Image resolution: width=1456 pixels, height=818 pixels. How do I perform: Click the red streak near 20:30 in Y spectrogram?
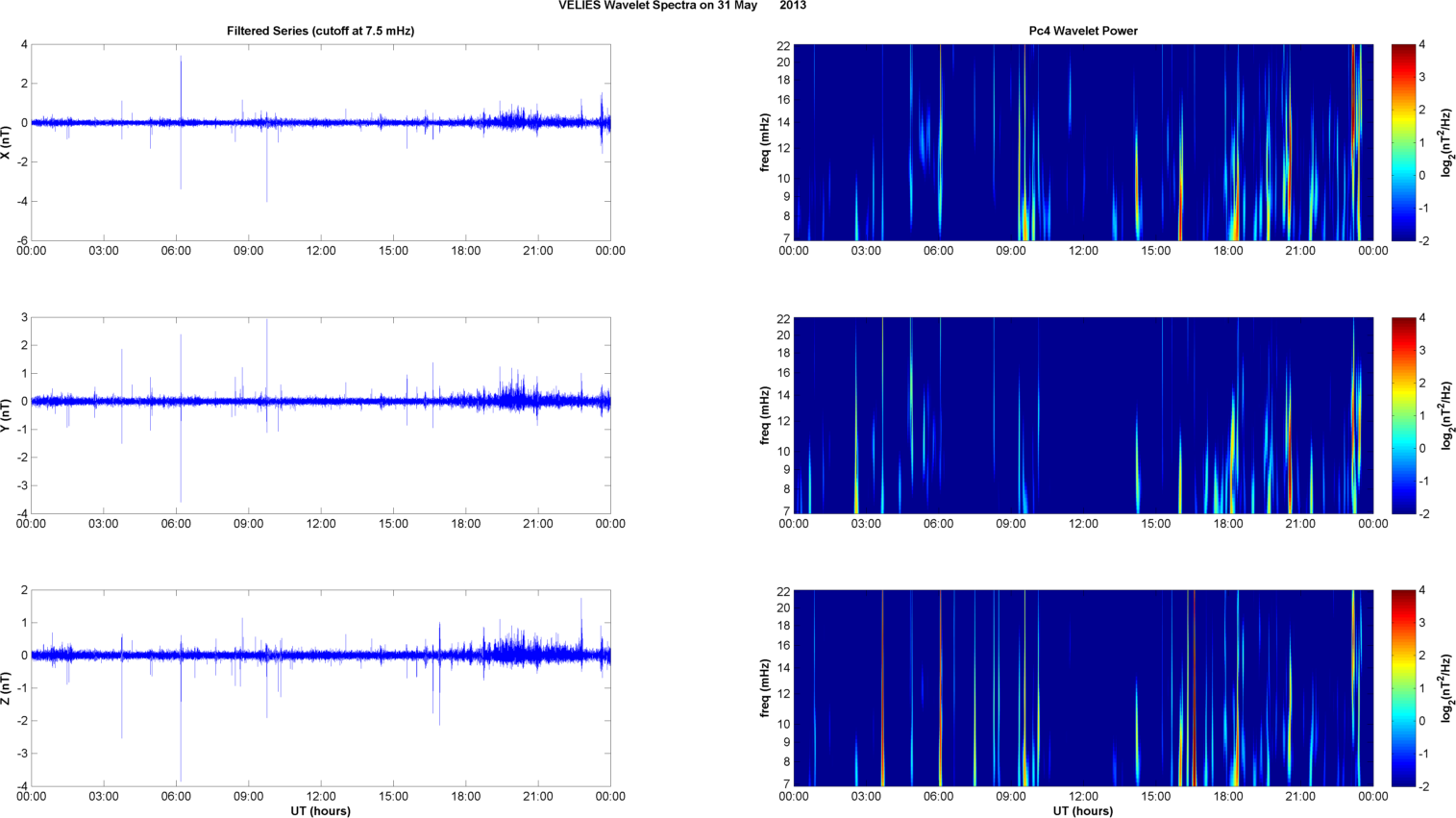[1290, 461]
